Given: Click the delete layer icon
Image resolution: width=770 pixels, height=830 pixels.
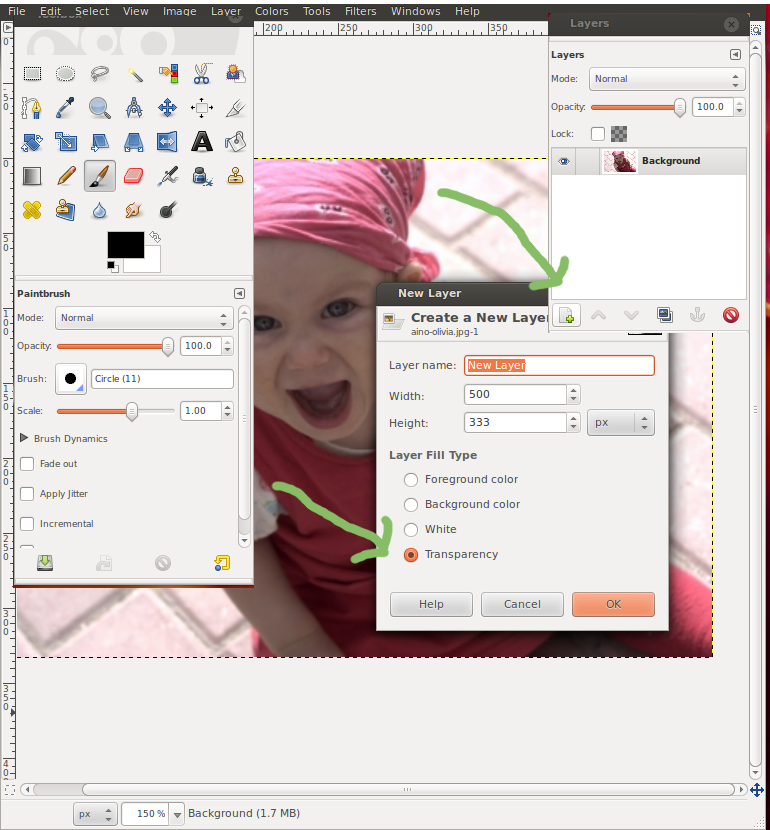Looking at the screenshot, I should coord(731,316).
